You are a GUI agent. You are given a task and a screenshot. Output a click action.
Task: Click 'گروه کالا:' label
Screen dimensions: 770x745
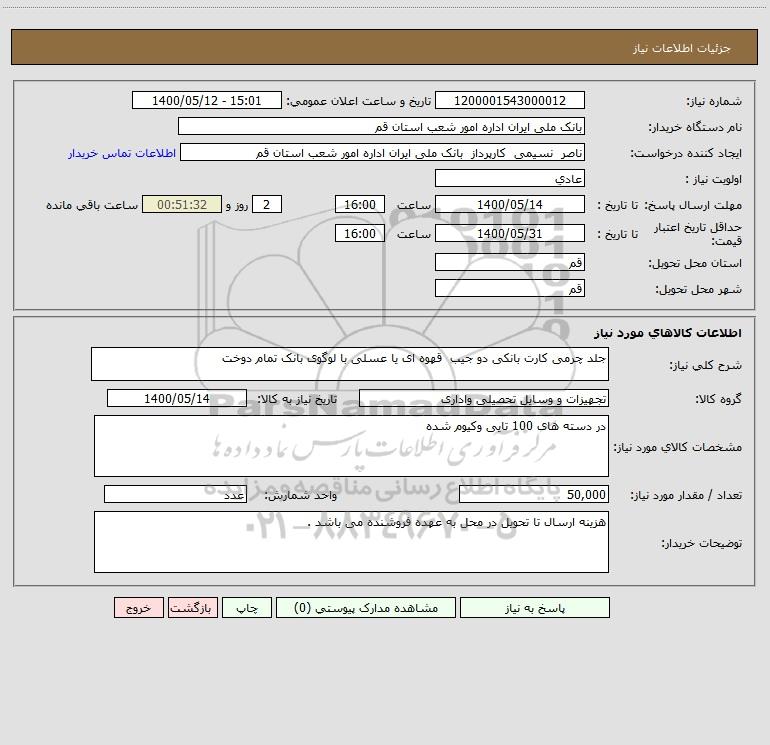point(718,399)
